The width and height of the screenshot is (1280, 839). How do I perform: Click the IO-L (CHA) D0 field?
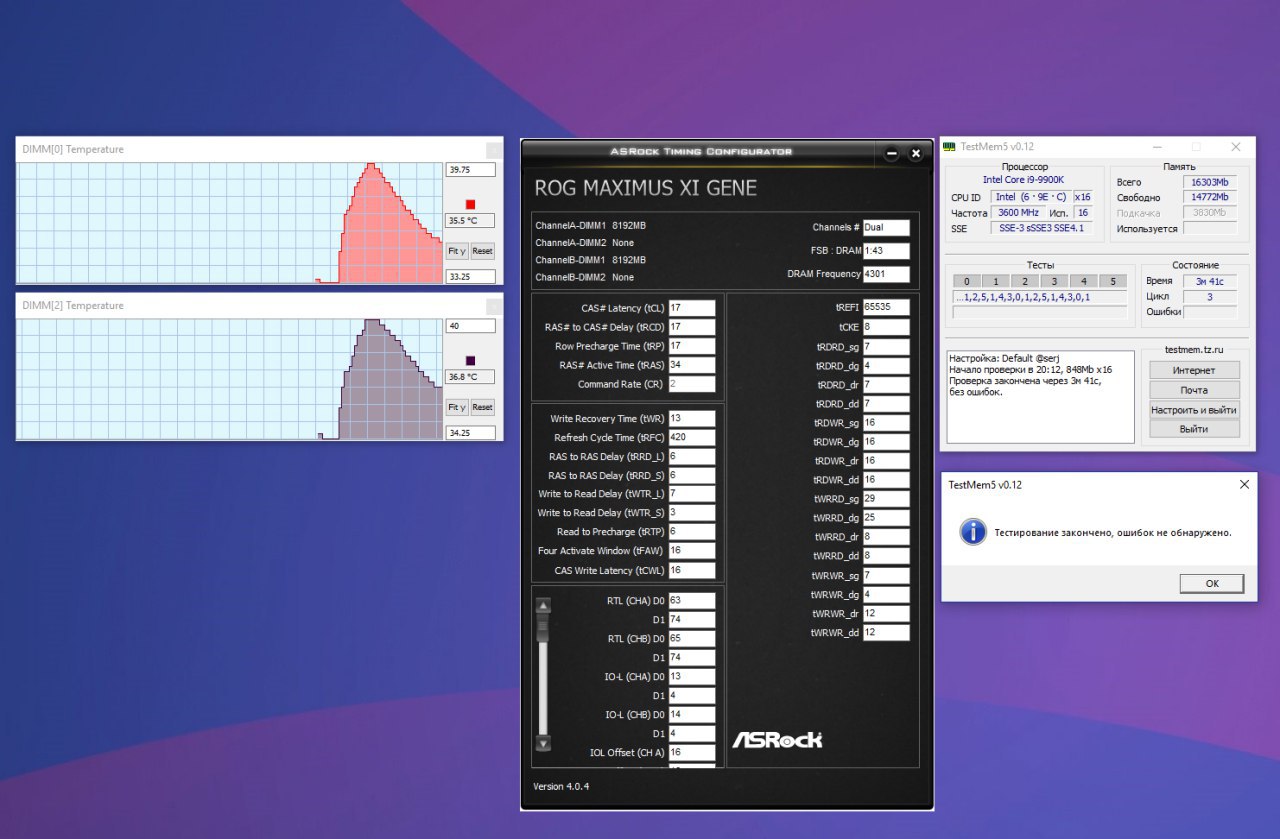(692, 676)
